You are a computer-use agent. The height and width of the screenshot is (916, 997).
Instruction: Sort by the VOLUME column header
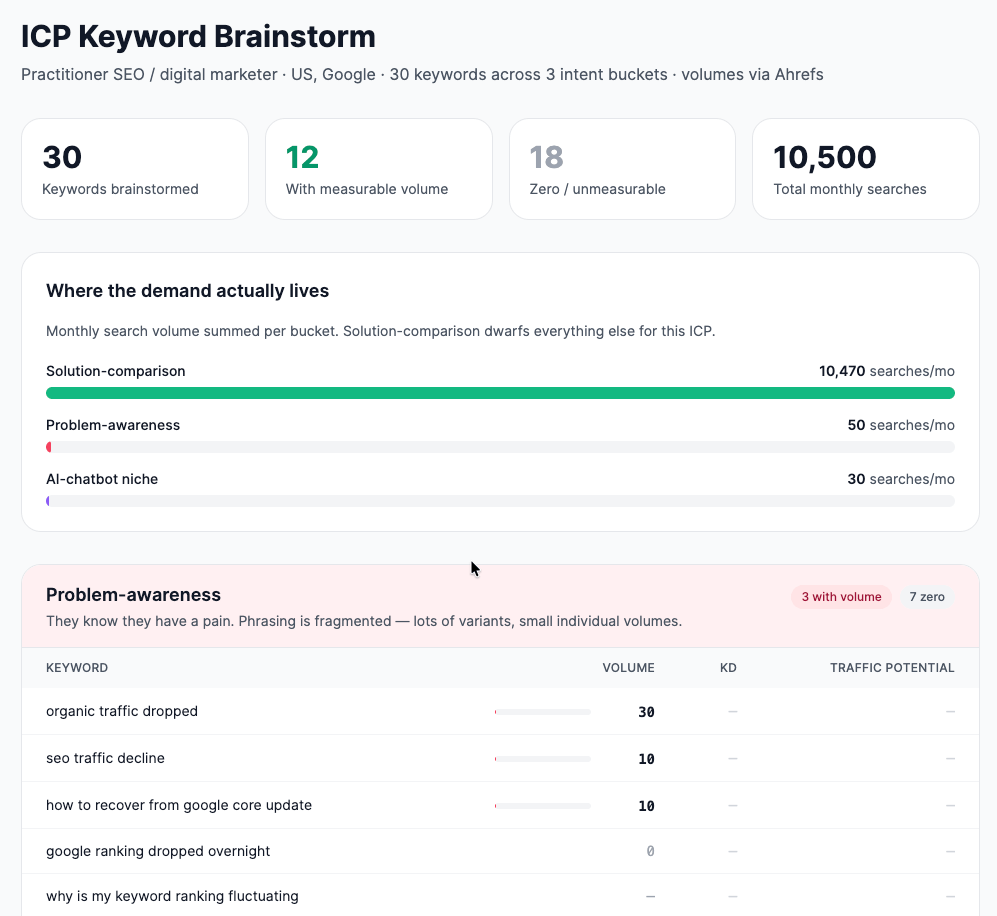click(x=628, y=667)
